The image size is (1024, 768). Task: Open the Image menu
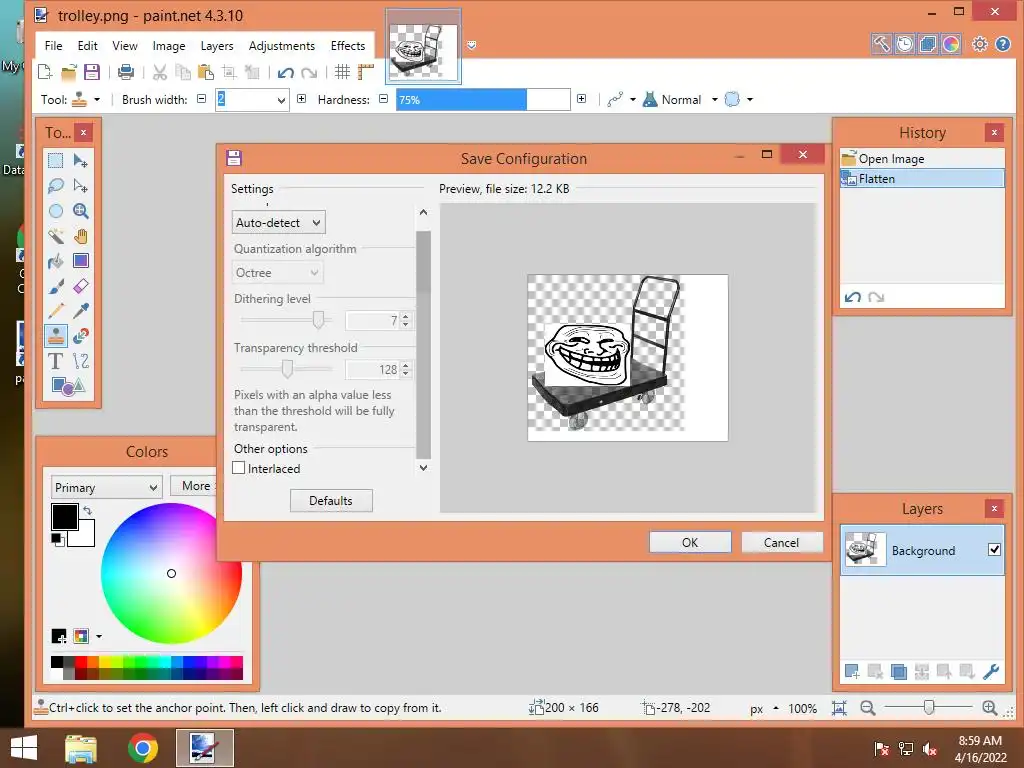click(x=168, y=46)
